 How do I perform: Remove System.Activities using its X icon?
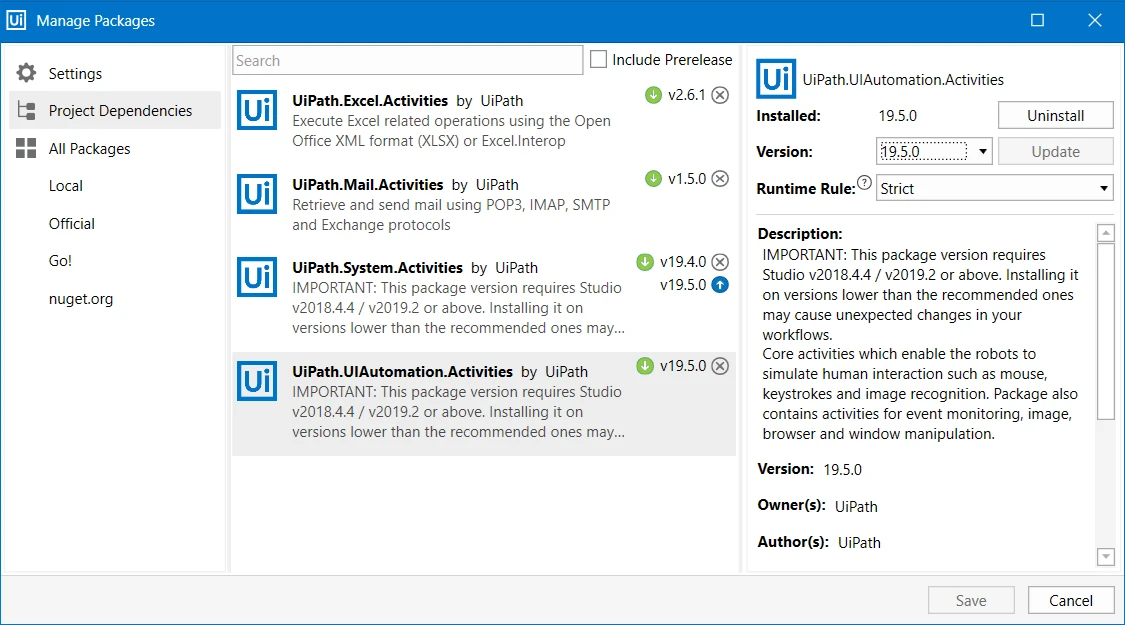point(720,262)
